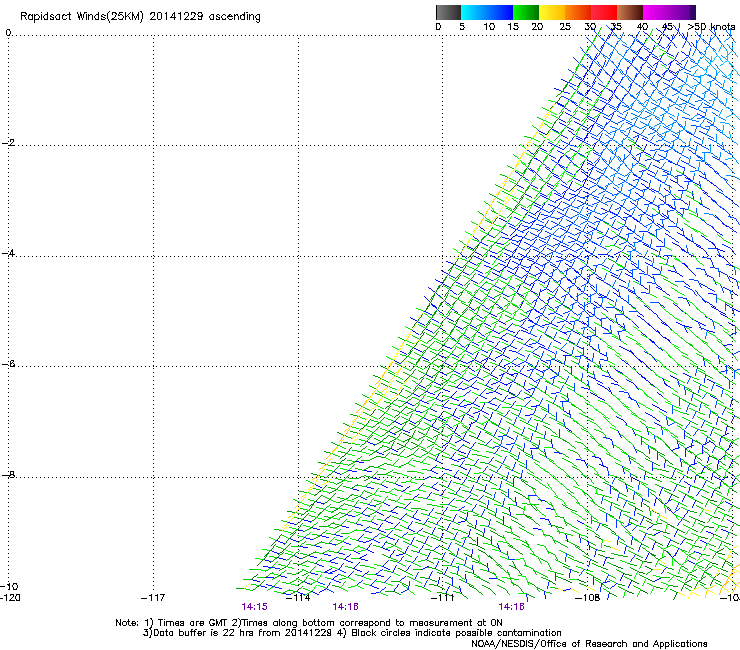Click the '-114' longitude axis label
740x650 pixels.
pyautogui.click(x=298, y=598)
